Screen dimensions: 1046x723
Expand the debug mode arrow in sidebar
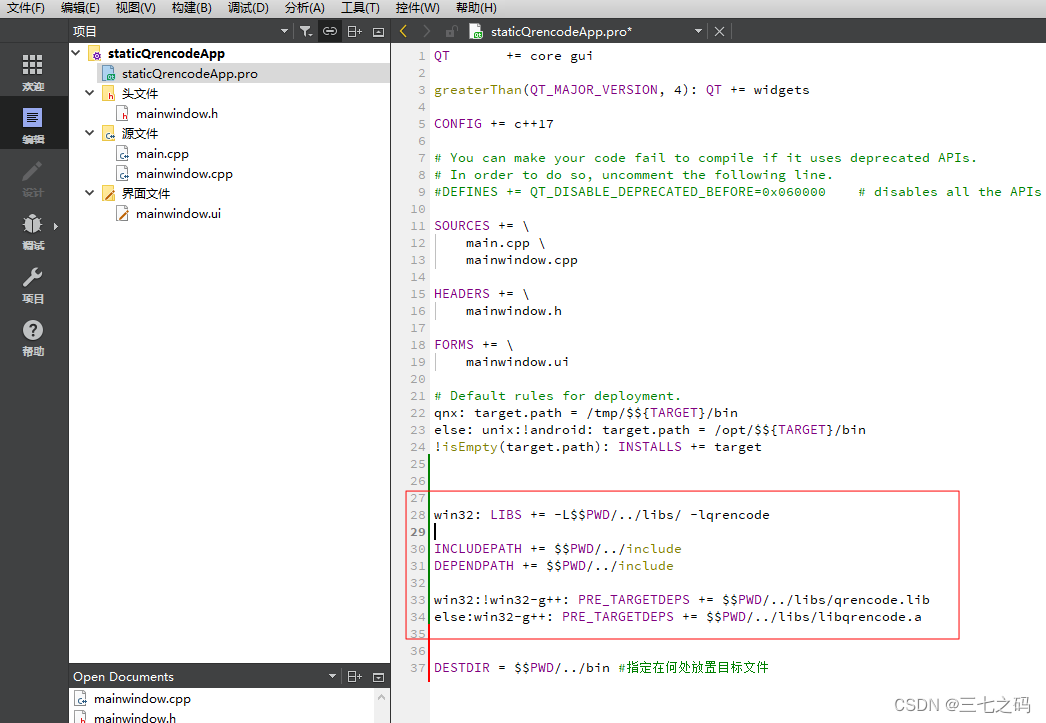click(56, 226)
